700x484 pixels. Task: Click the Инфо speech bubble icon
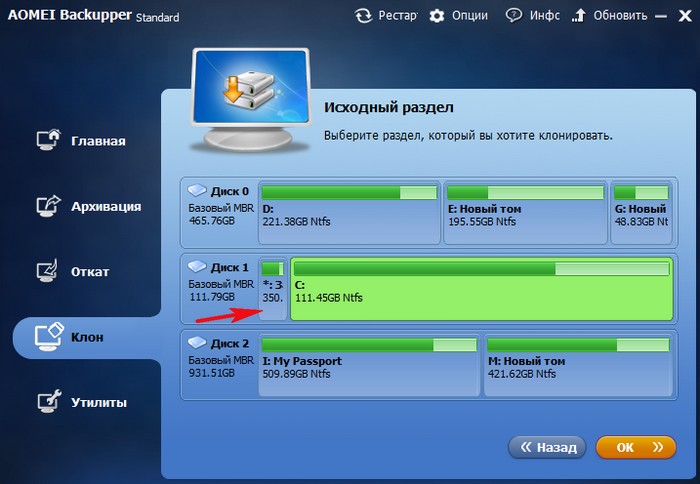pyautogui.click(x=513, y=16)
